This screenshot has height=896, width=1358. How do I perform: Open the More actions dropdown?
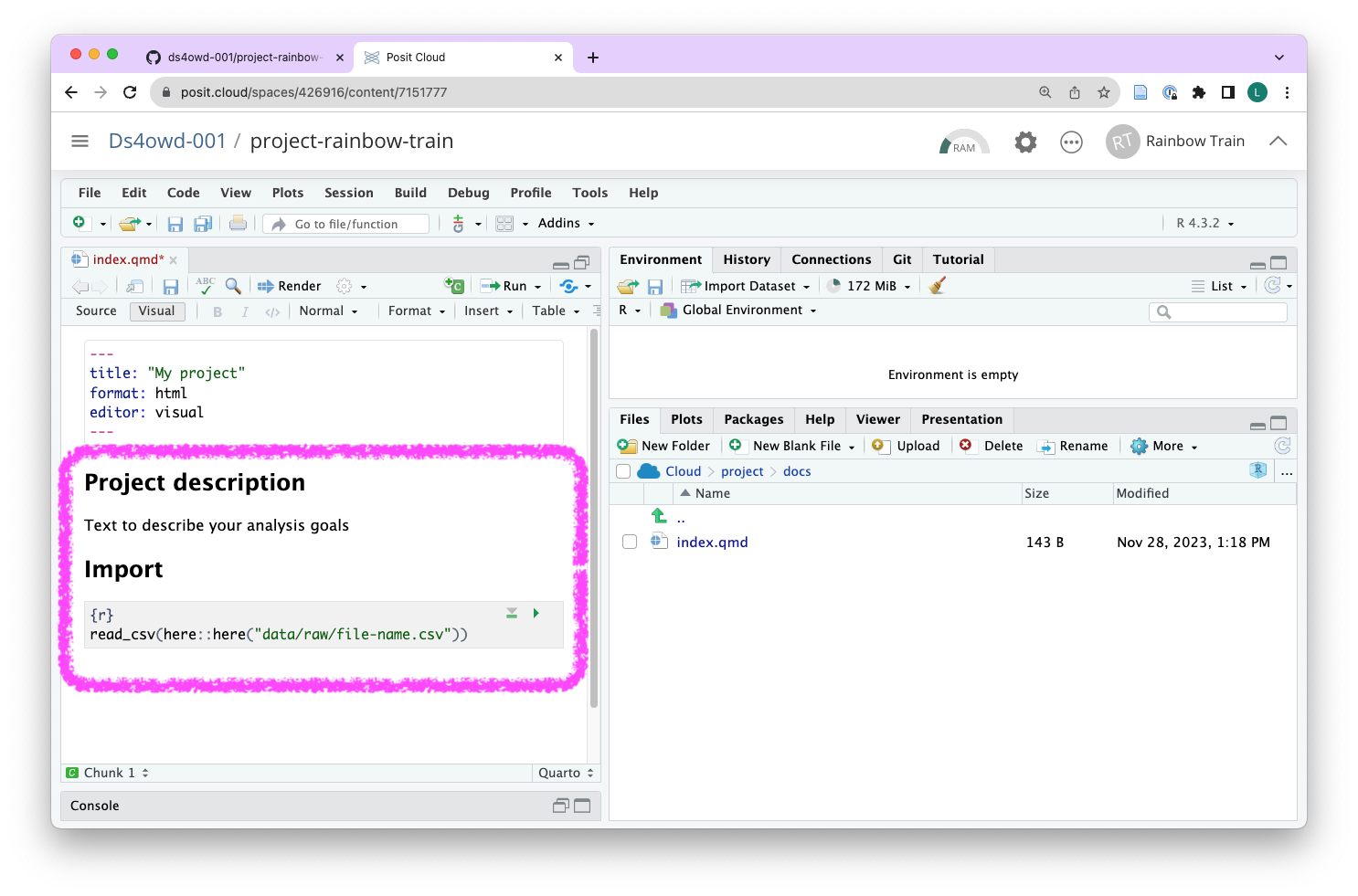(1165, 446)
